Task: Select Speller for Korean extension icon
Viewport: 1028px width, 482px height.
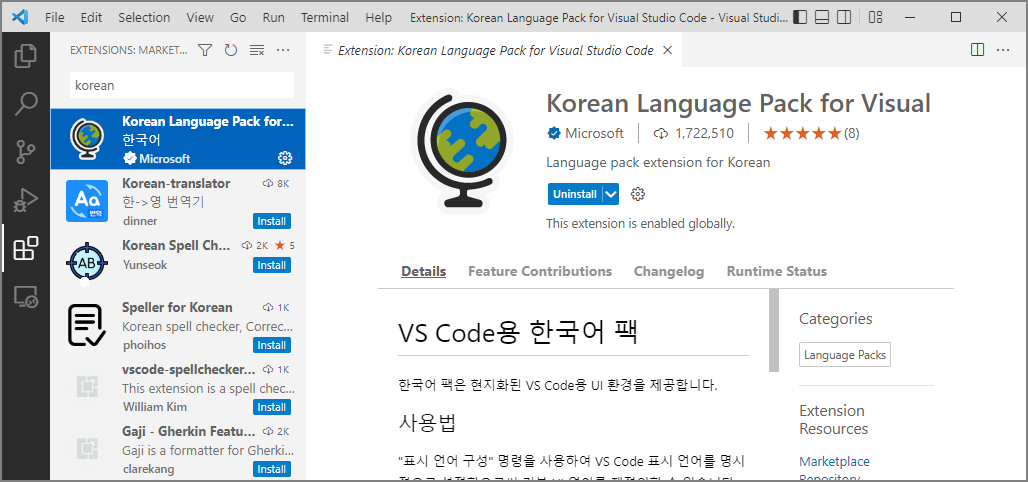Action: pos(87,325)
